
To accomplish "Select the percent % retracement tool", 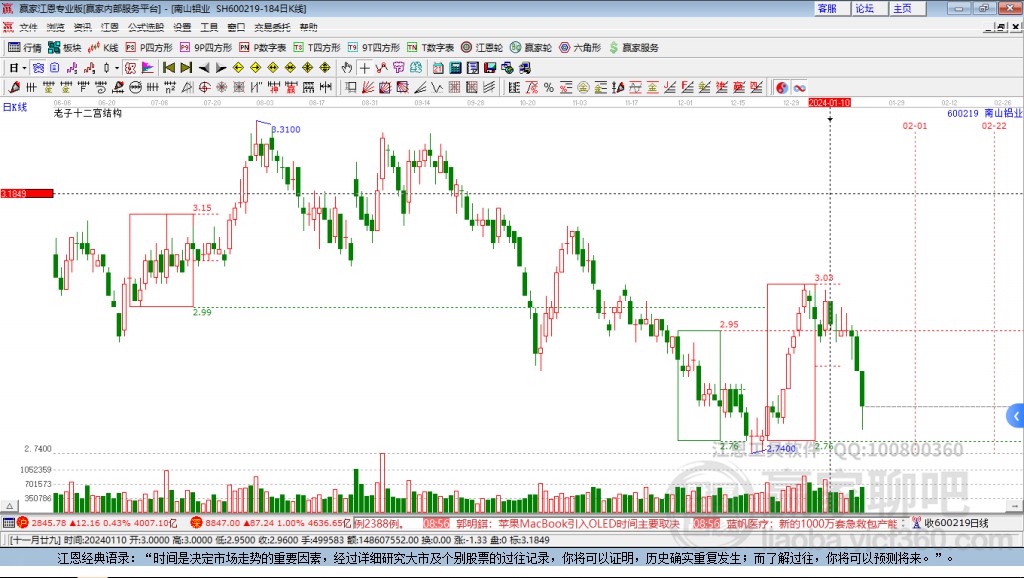I will coord(549,88).
